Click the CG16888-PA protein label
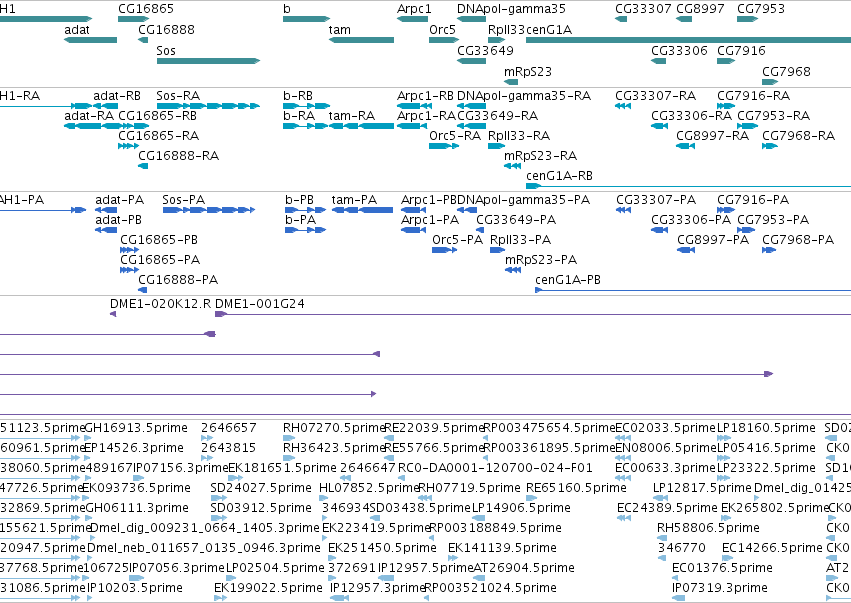Image resolution: width=851 pixels, height=603 pixels. coord(178,280)
